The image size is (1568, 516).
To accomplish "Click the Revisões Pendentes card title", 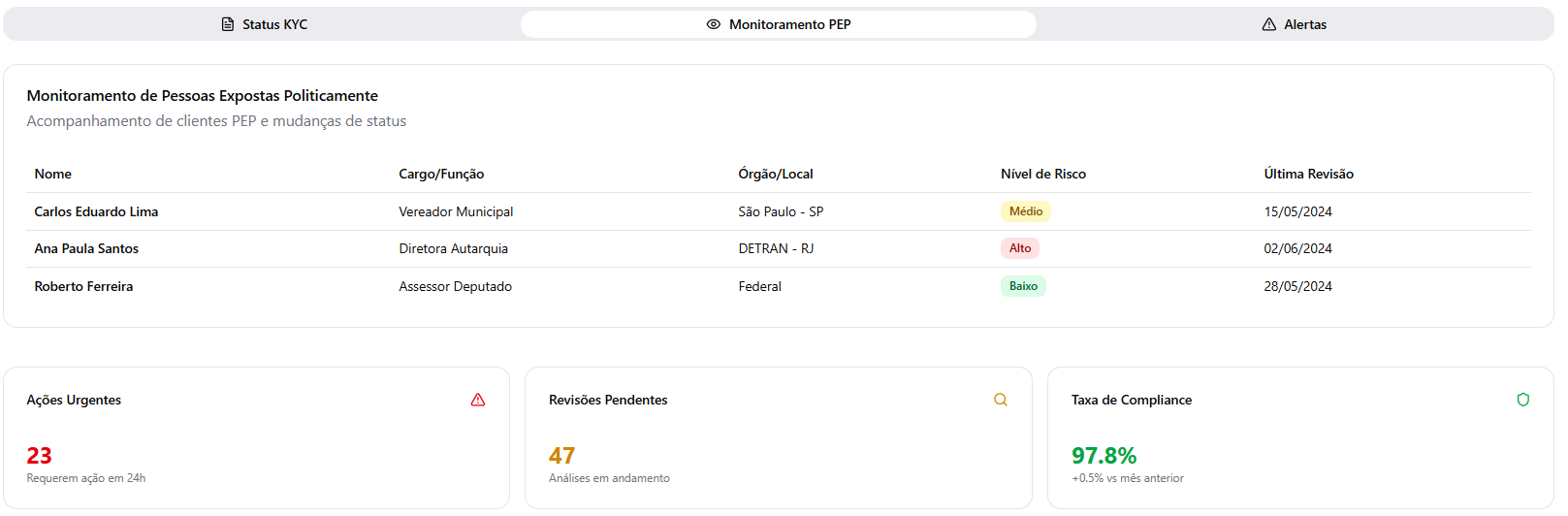I will [608, 400].
